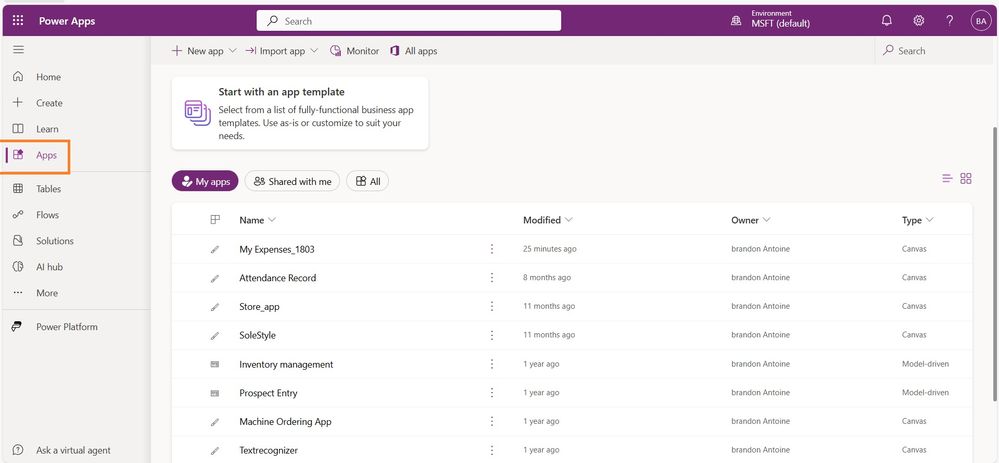Expand the New app dropdown arrow
The width and height of the screenshot is (999, 463).
pos(233,51)
